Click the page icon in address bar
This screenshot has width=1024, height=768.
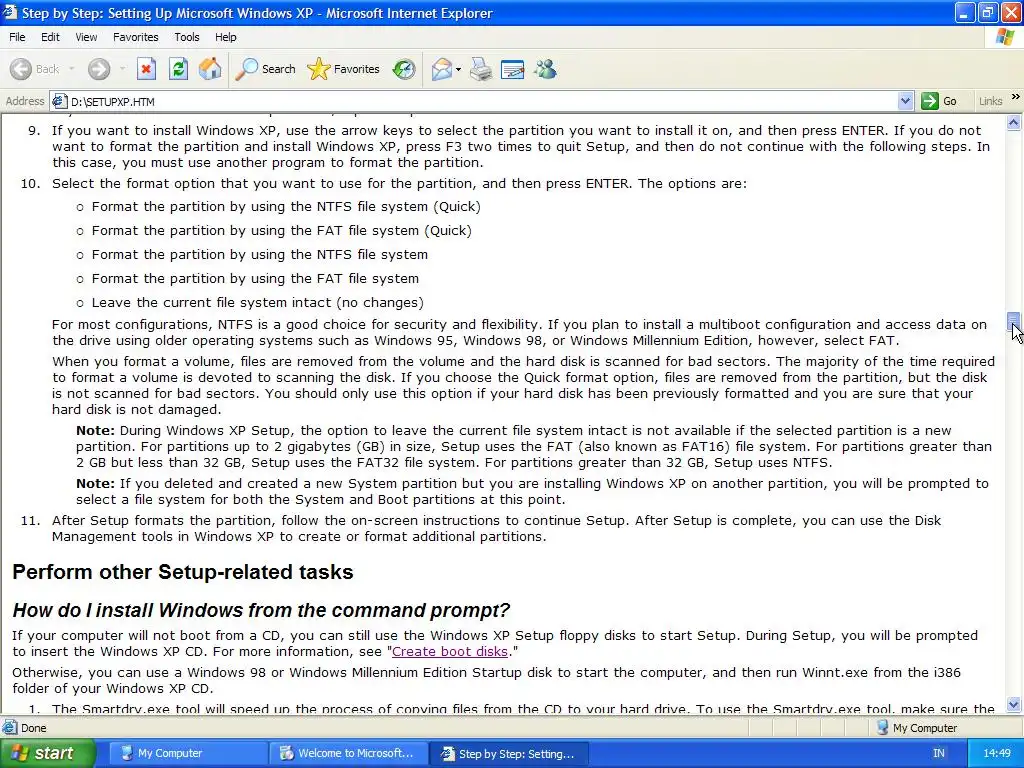click(59, 101)
